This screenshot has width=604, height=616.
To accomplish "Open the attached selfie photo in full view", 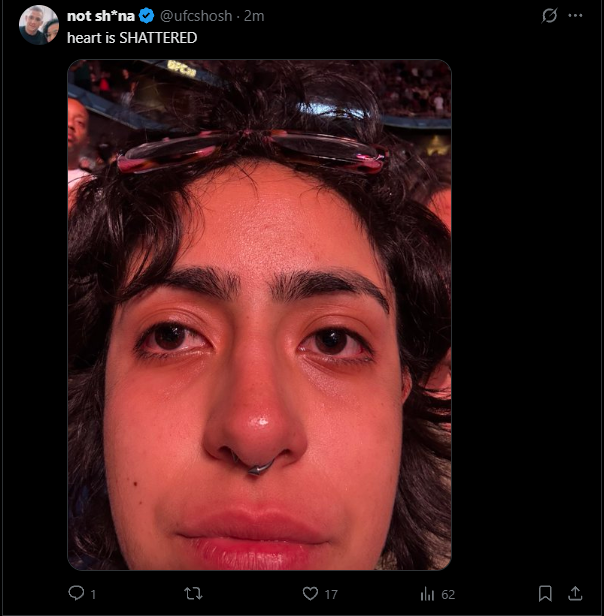I will click(259, 315).
